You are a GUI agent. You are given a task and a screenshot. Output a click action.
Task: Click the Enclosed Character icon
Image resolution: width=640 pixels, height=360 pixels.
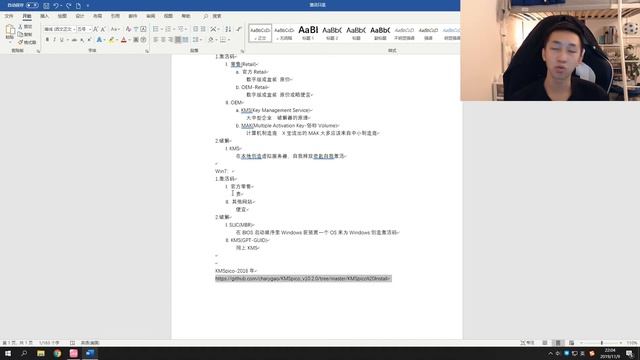(x=143, y=40)
